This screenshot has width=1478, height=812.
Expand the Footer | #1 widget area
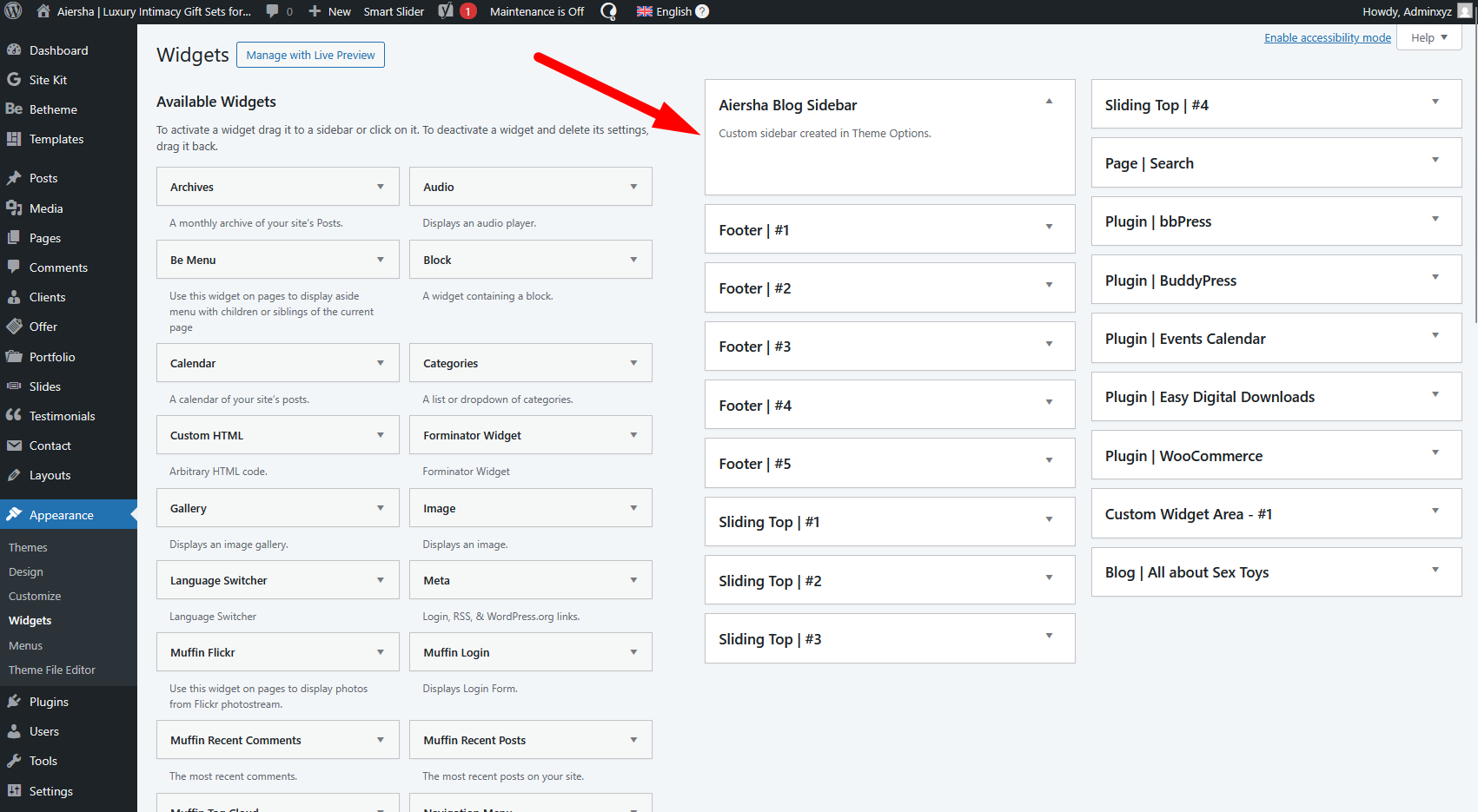click(x=1049, y=228)
